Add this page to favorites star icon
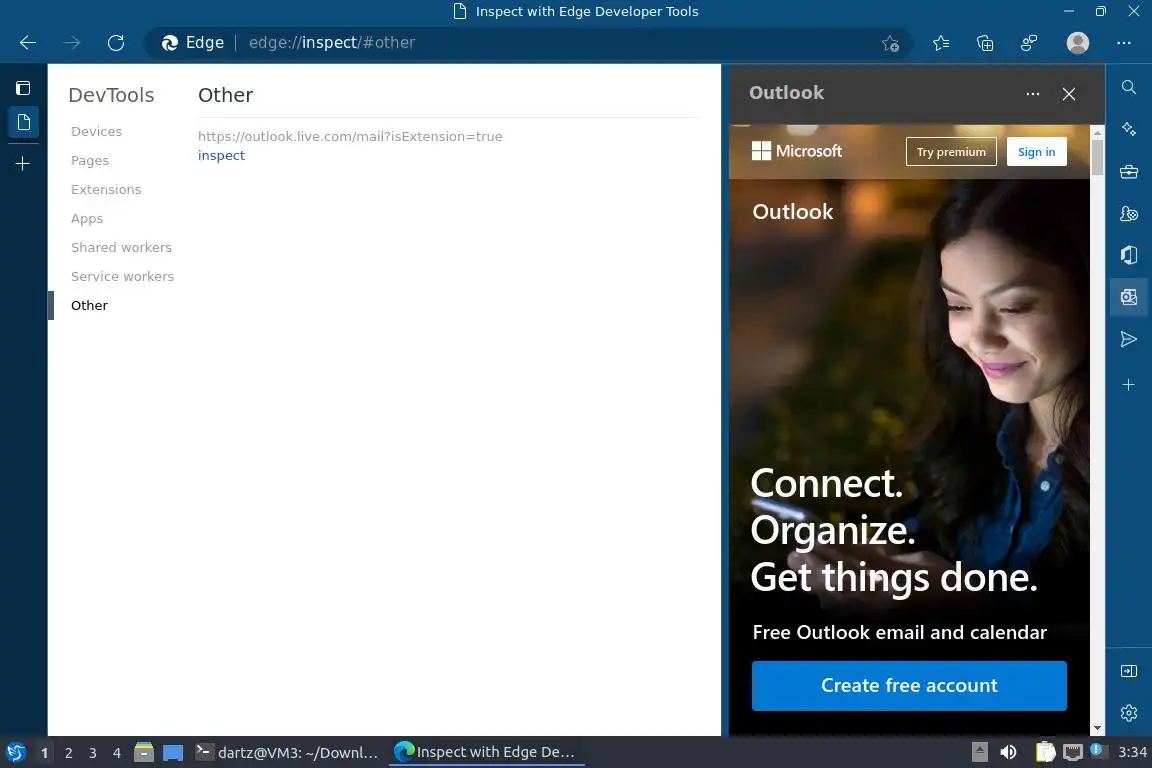 [890, 43]
